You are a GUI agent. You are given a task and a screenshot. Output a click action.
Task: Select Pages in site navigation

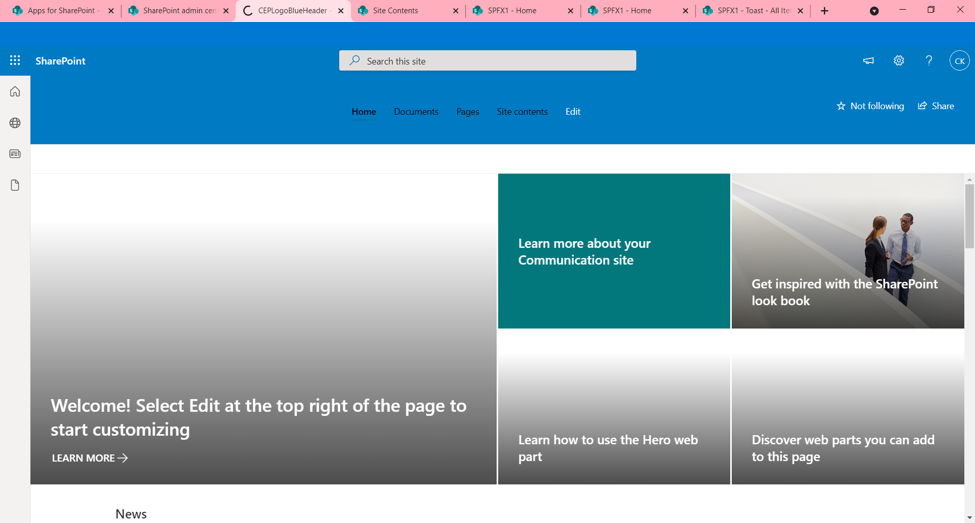click(x=467, y=112)
